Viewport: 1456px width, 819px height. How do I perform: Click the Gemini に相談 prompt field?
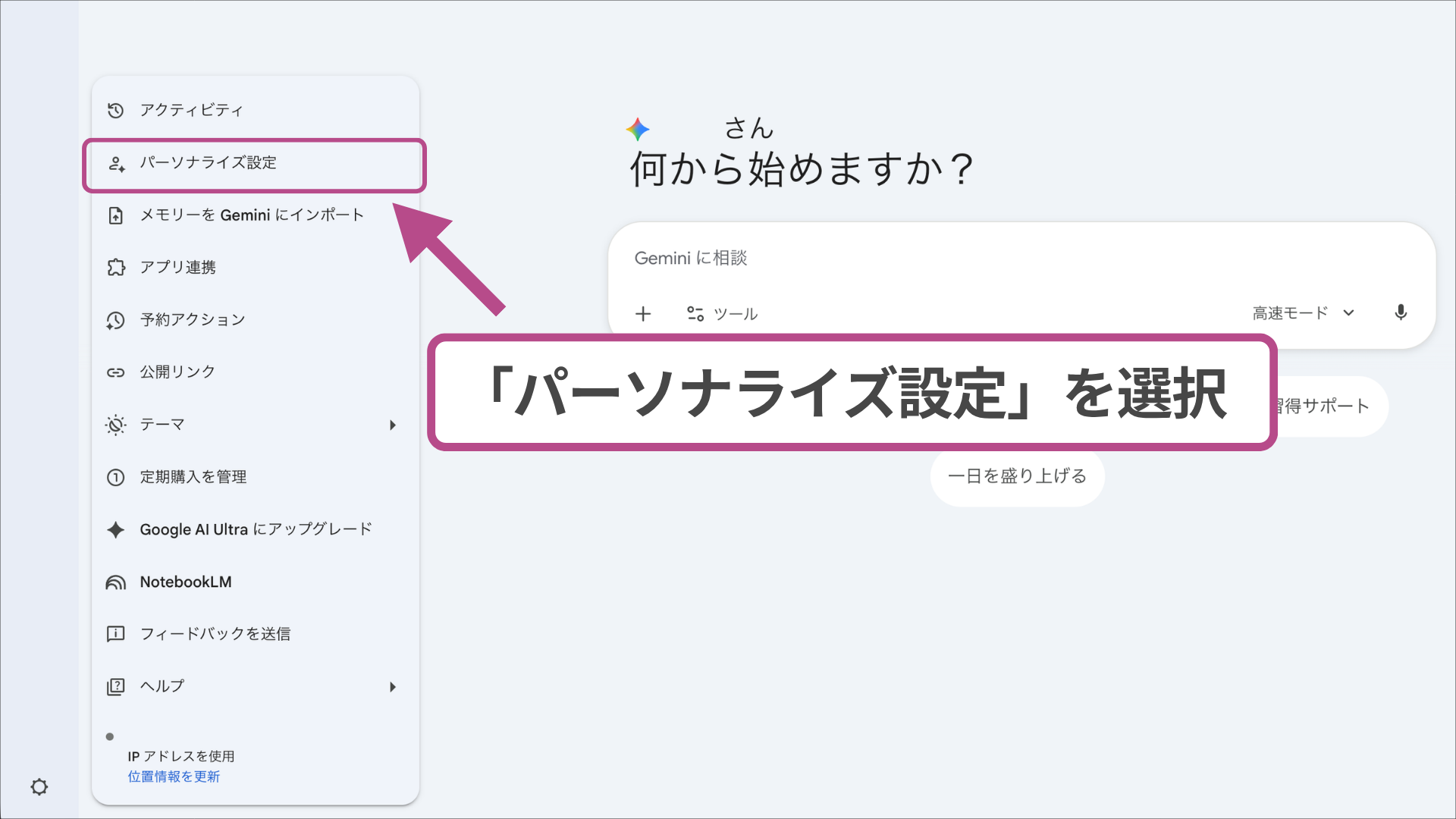(1021, 259)
